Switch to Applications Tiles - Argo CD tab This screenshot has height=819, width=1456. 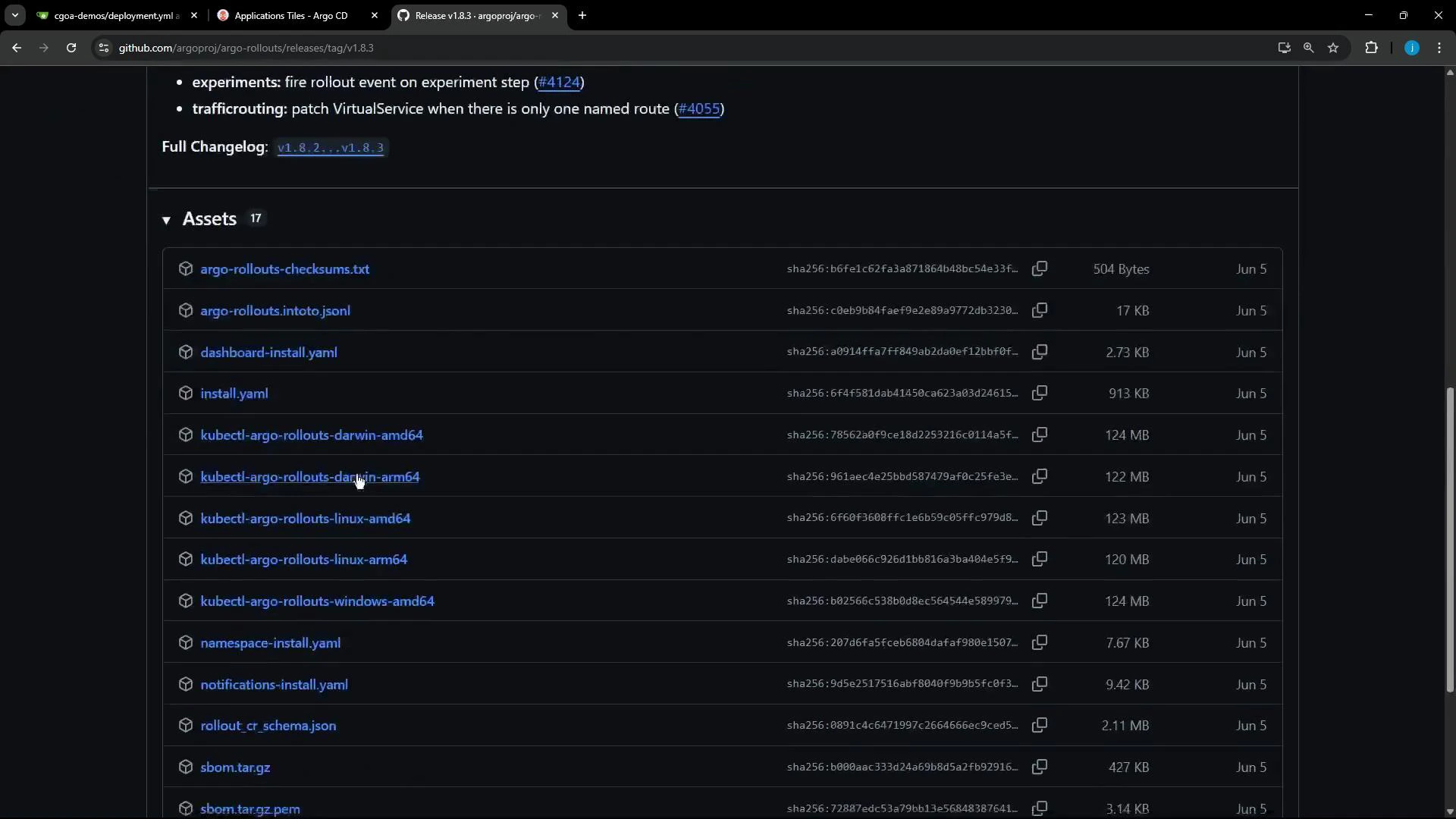click(290, 15)
